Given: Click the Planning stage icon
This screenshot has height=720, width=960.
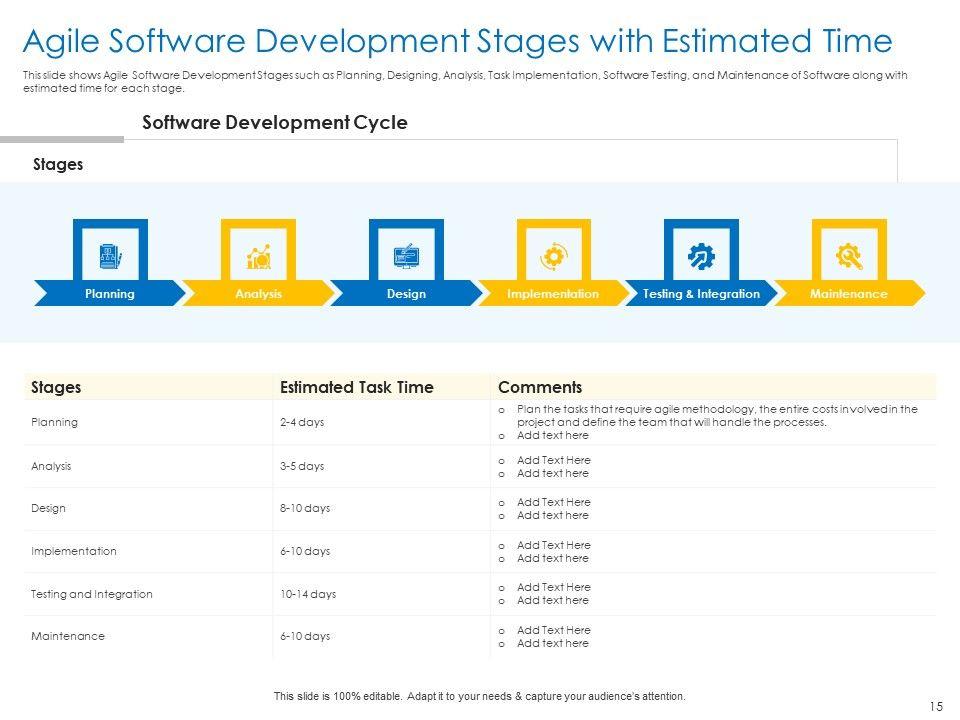Looking at the screenshot, I should click(110, 256).
